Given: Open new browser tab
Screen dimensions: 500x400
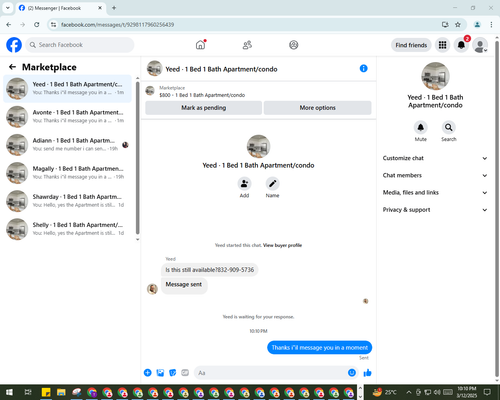Looking at the screenshot, I should 114,8.
